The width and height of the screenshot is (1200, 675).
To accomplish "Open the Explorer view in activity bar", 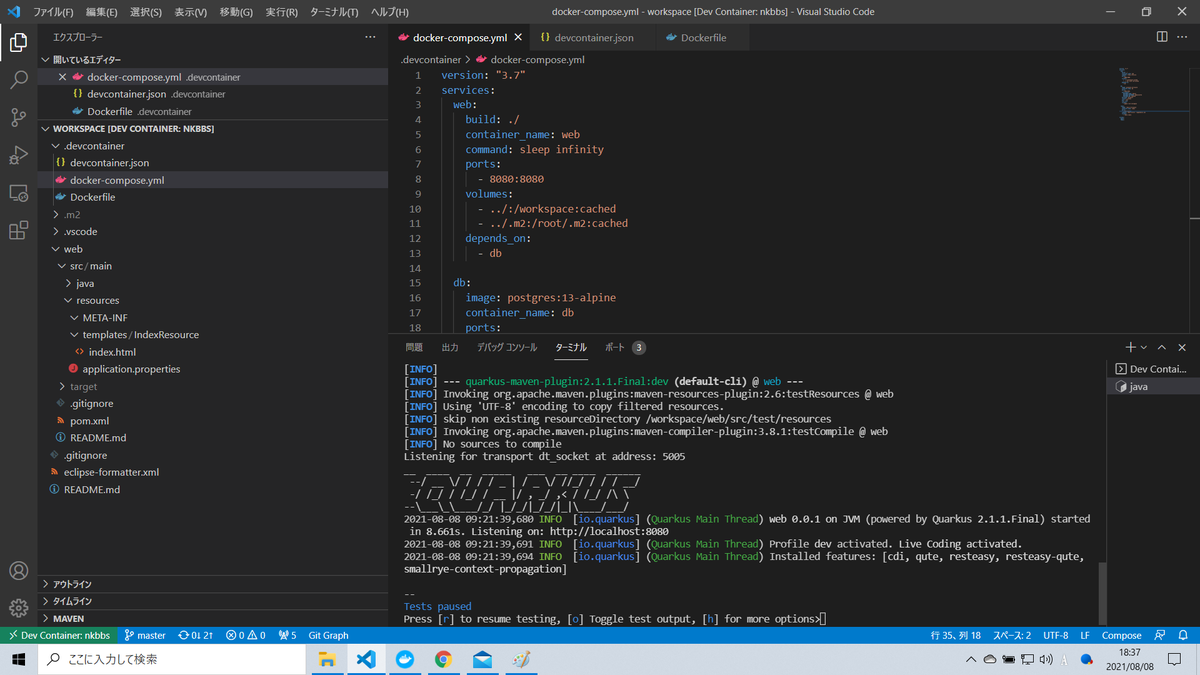I will (18, 42).
